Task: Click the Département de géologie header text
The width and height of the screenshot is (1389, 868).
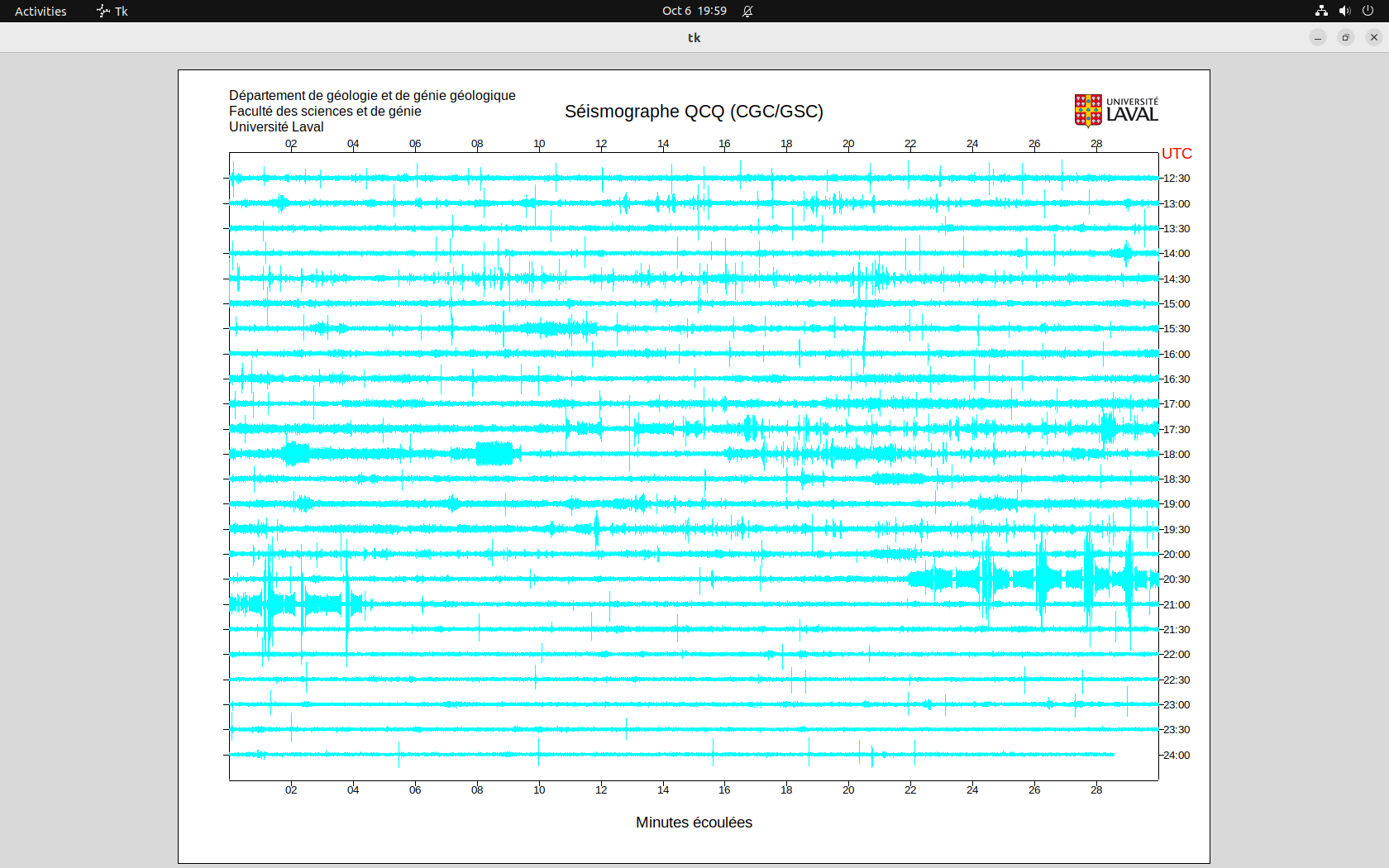Action: 372,96
